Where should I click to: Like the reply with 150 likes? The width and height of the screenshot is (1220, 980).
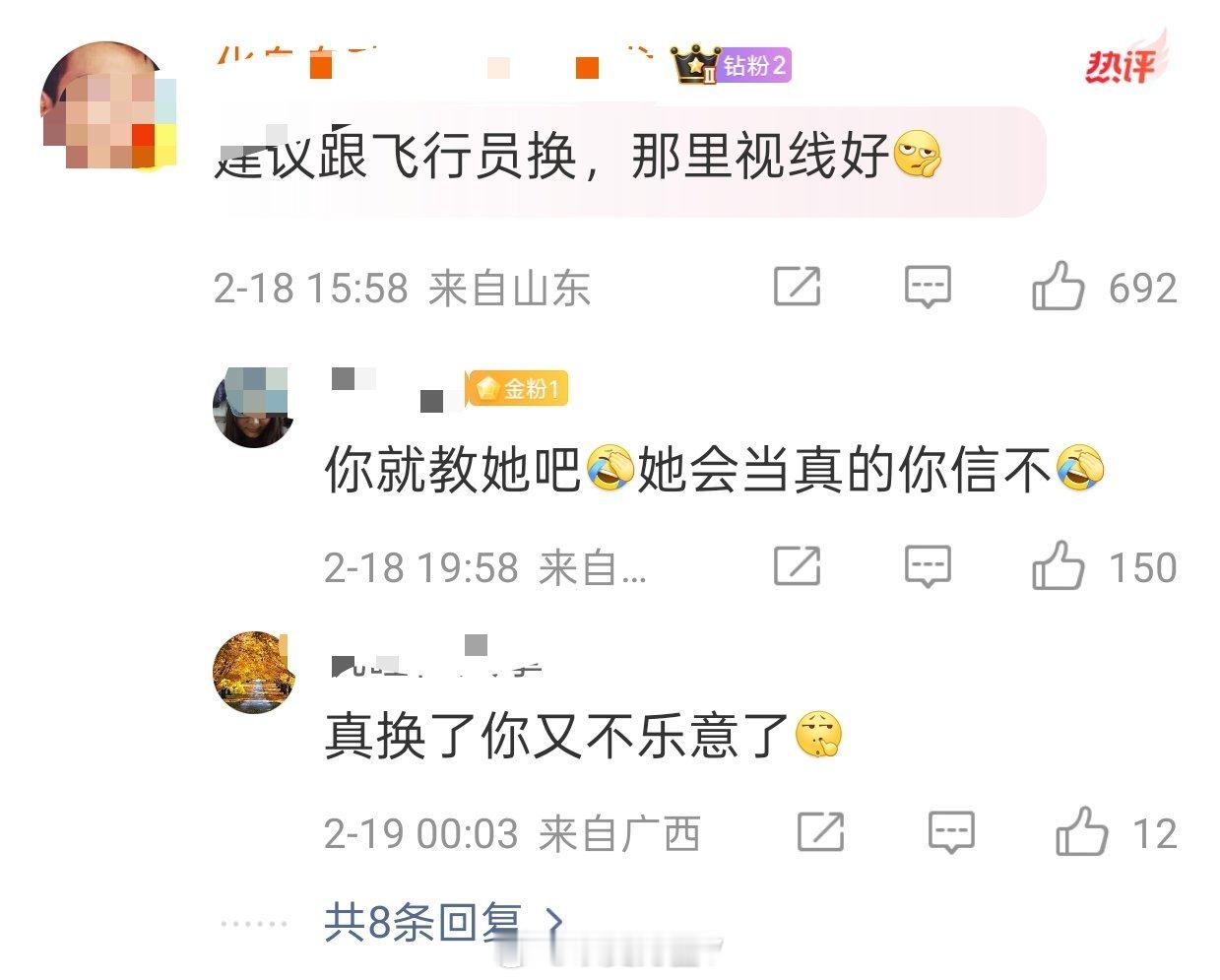pyautogui.click(x=1058, y=566)
